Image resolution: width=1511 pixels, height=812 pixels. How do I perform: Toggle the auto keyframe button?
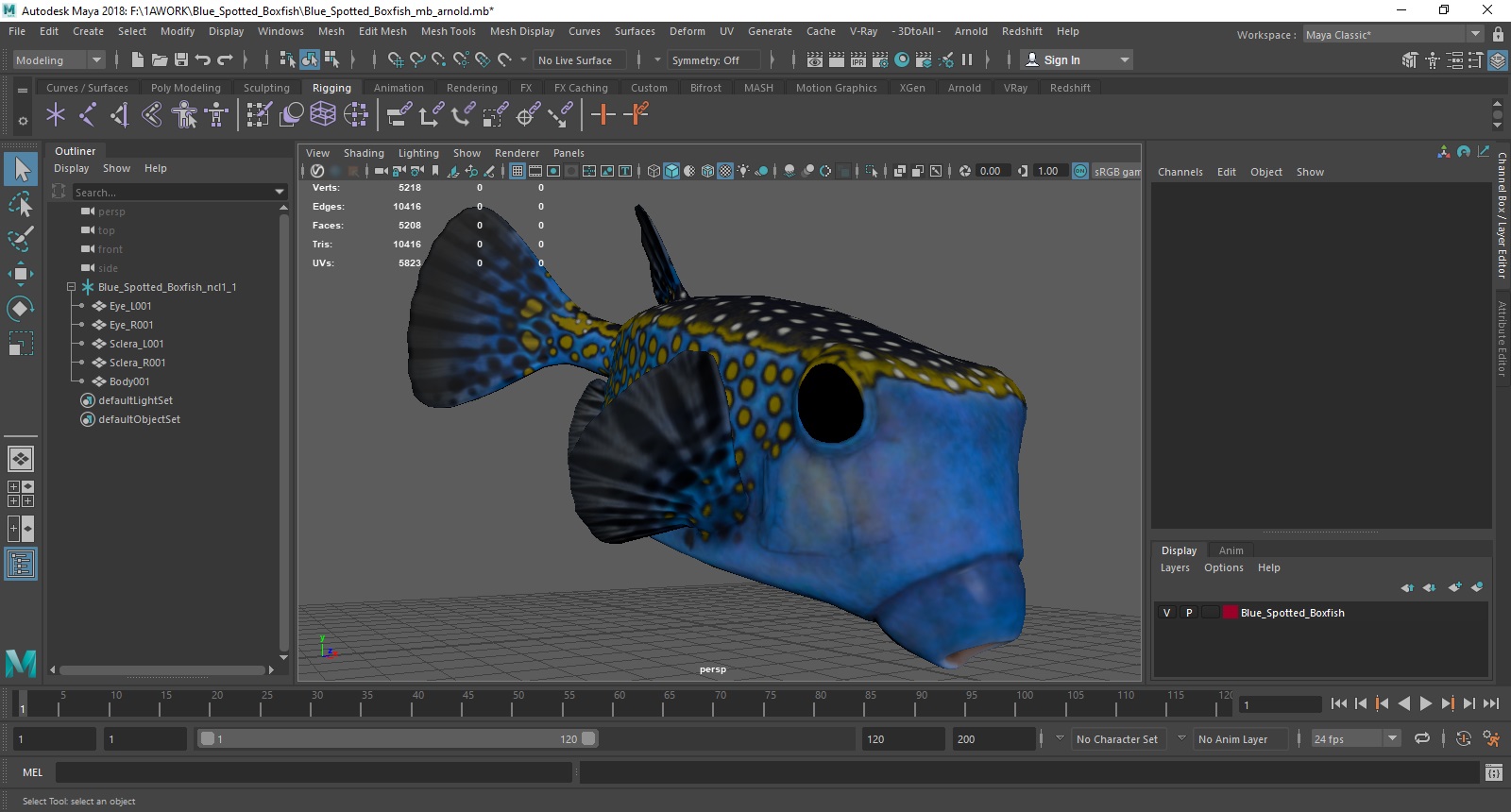pyautogui.click(x=1463, y=739)
